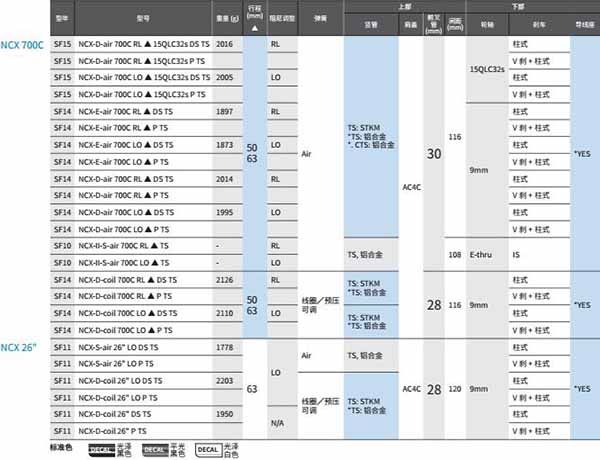
Task: Click the weight value "1897"
Action: [x=224, y=112]
